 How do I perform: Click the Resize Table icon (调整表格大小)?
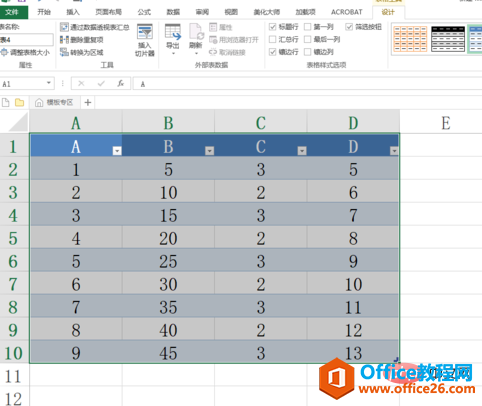4,52
